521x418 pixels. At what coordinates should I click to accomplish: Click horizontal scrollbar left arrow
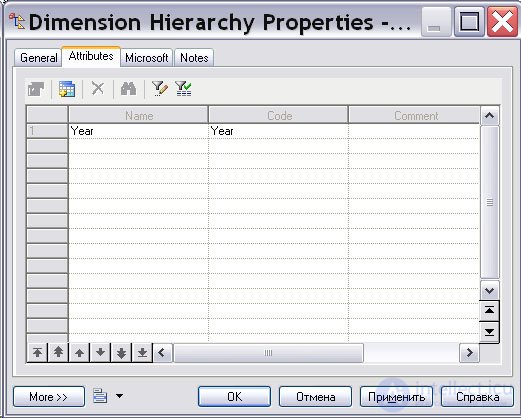click(x=162, y=353)
